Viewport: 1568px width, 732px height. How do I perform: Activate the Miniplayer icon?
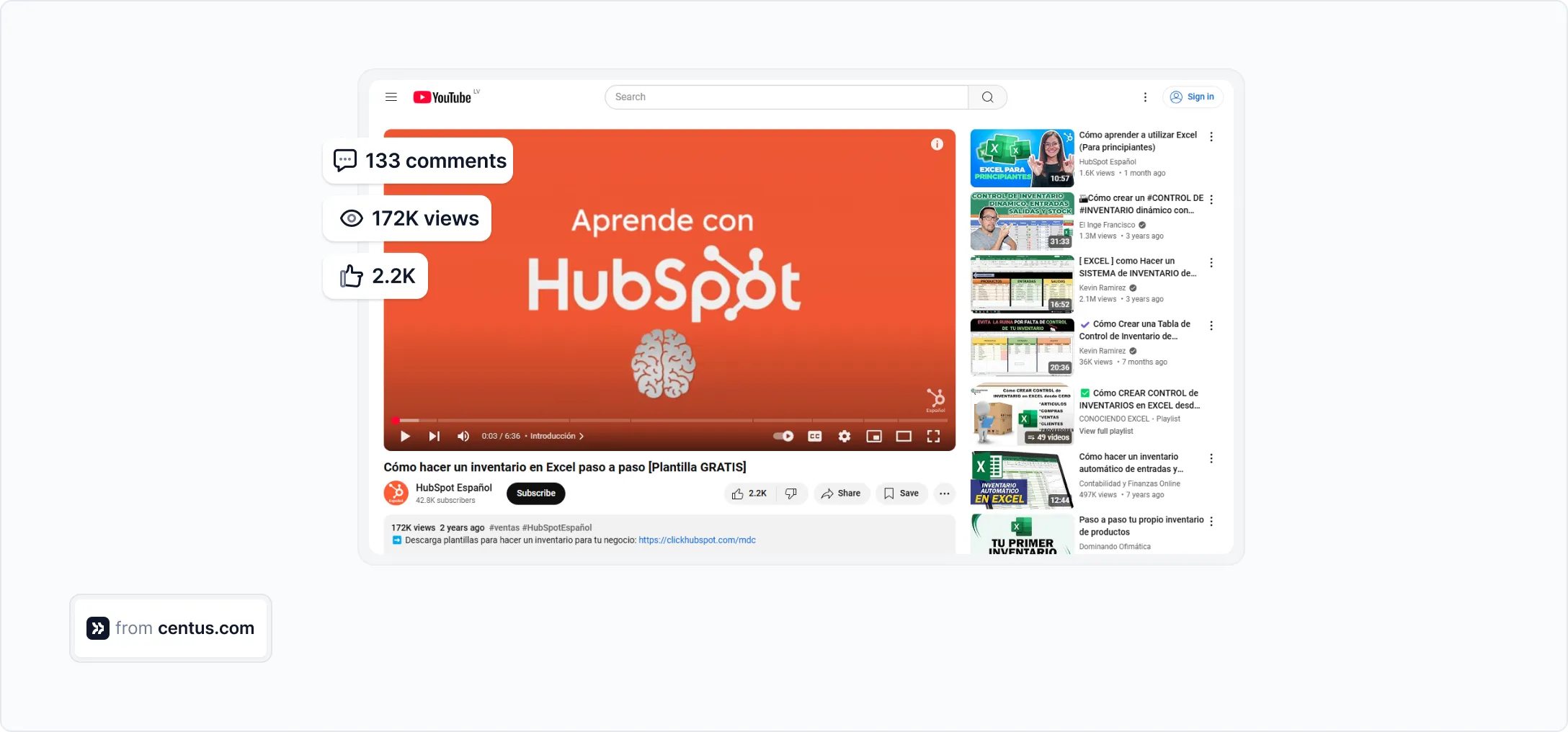[x=873, y=436]
